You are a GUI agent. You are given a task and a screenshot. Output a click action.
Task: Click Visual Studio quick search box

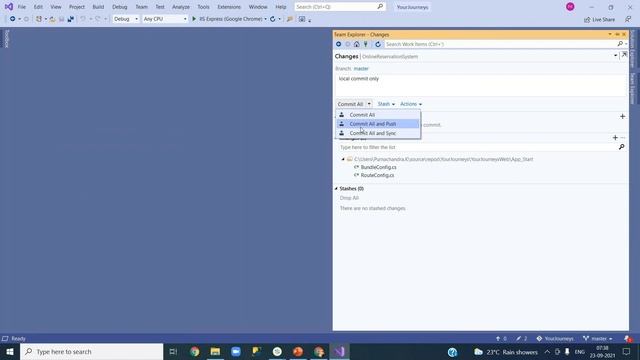click(x=339, y=7)
